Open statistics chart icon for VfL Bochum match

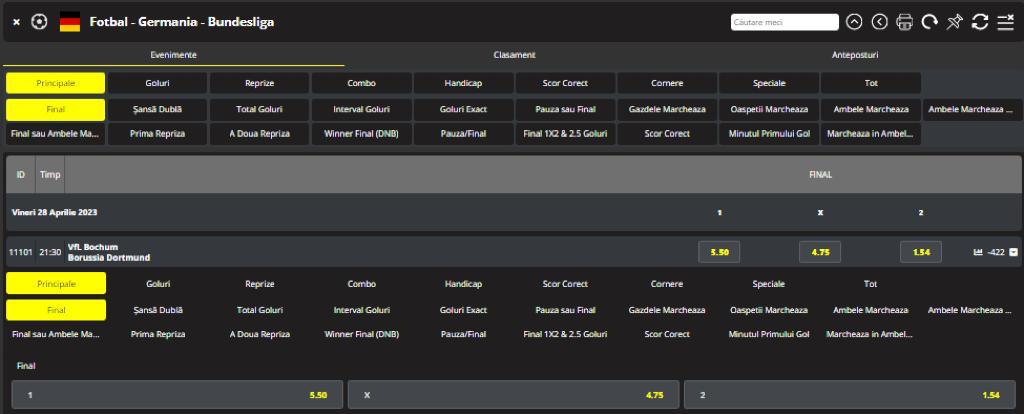pyautogui.click(x=978, y=252)
